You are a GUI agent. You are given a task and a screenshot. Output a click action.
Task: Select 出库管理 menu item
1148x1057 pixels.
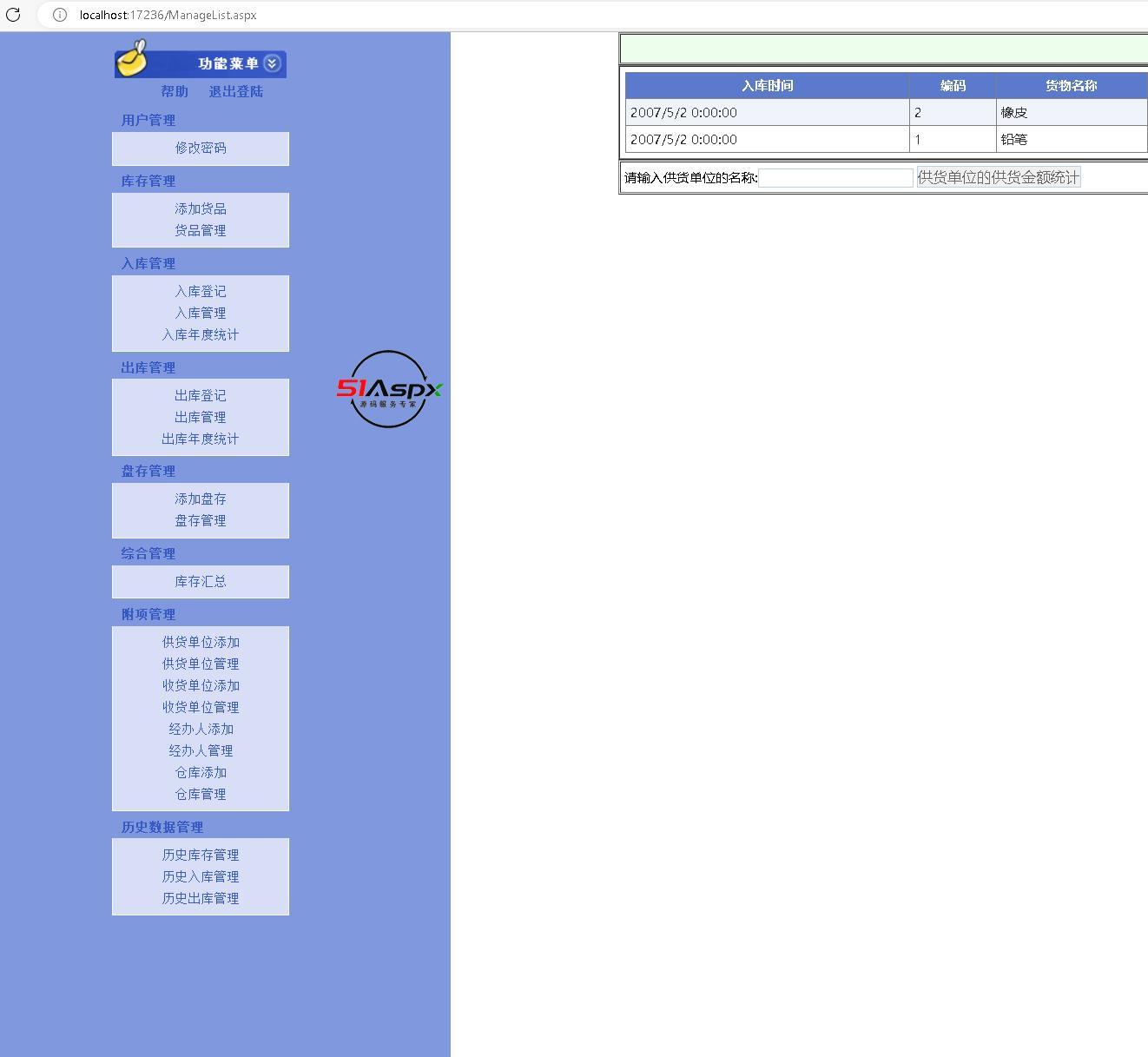201,417
